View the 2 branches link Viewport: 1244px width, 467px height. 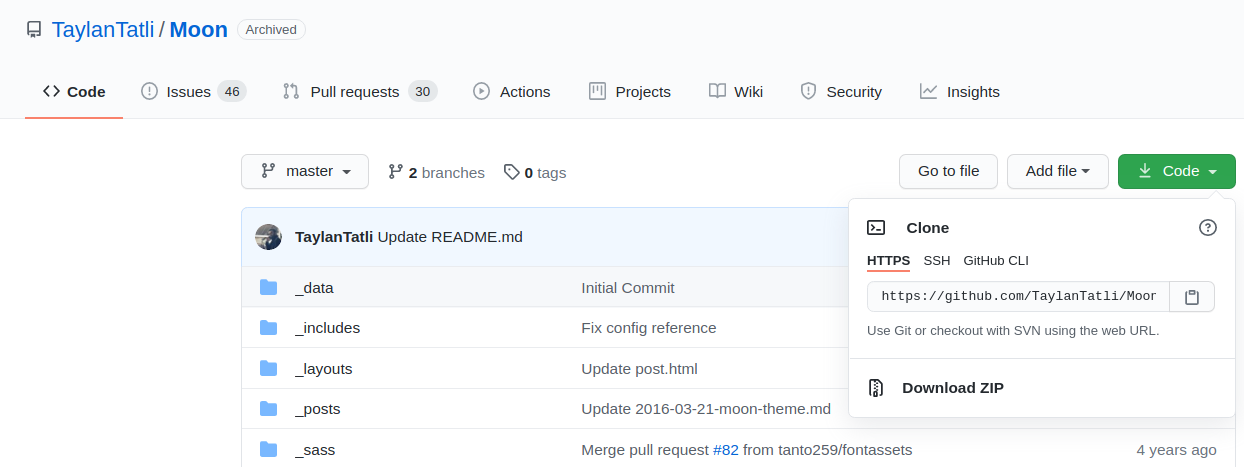436,172
